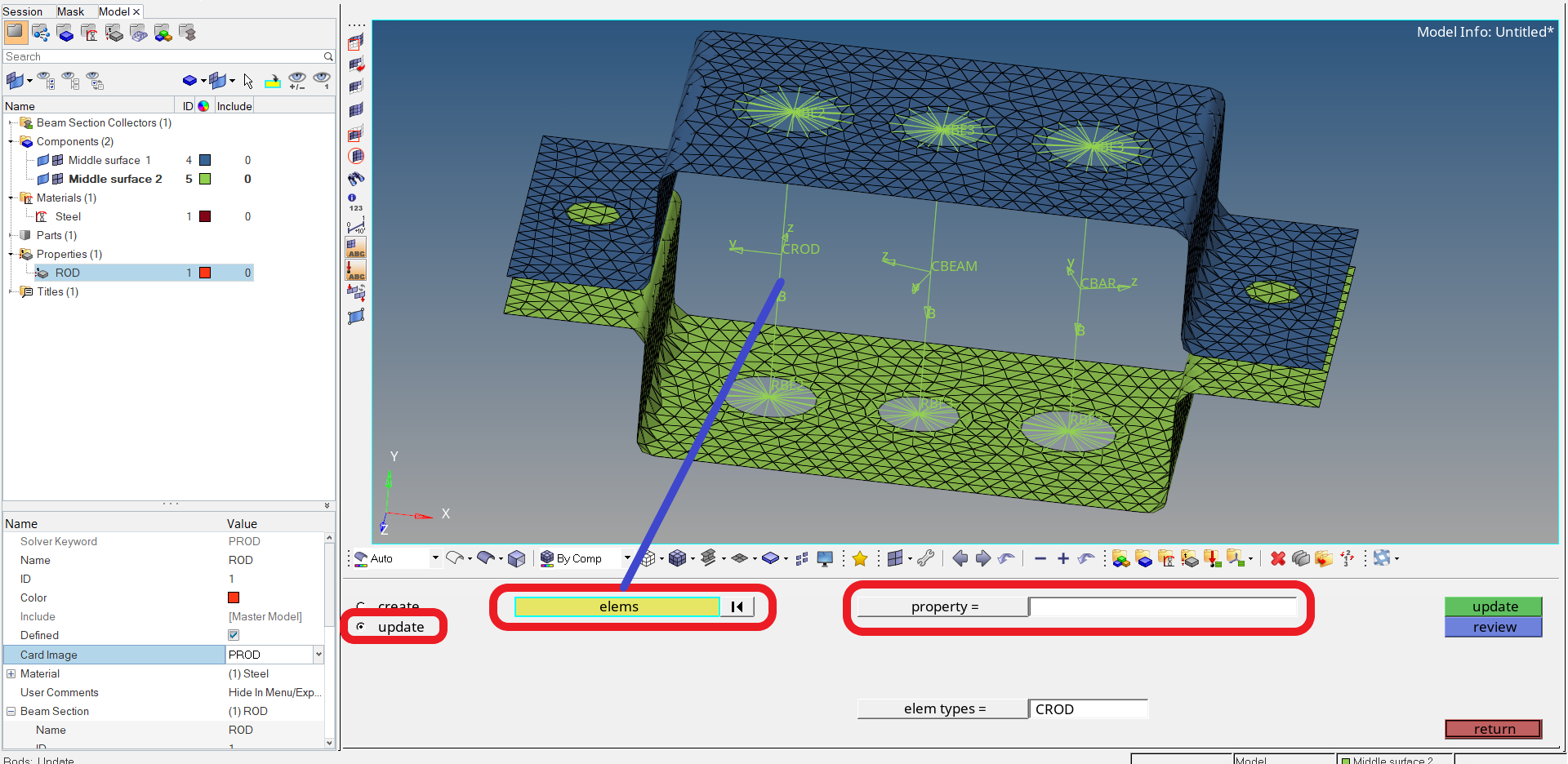1568x764 pixels.
Task: Click the property input field
Action: click(x=1161, y=606)
